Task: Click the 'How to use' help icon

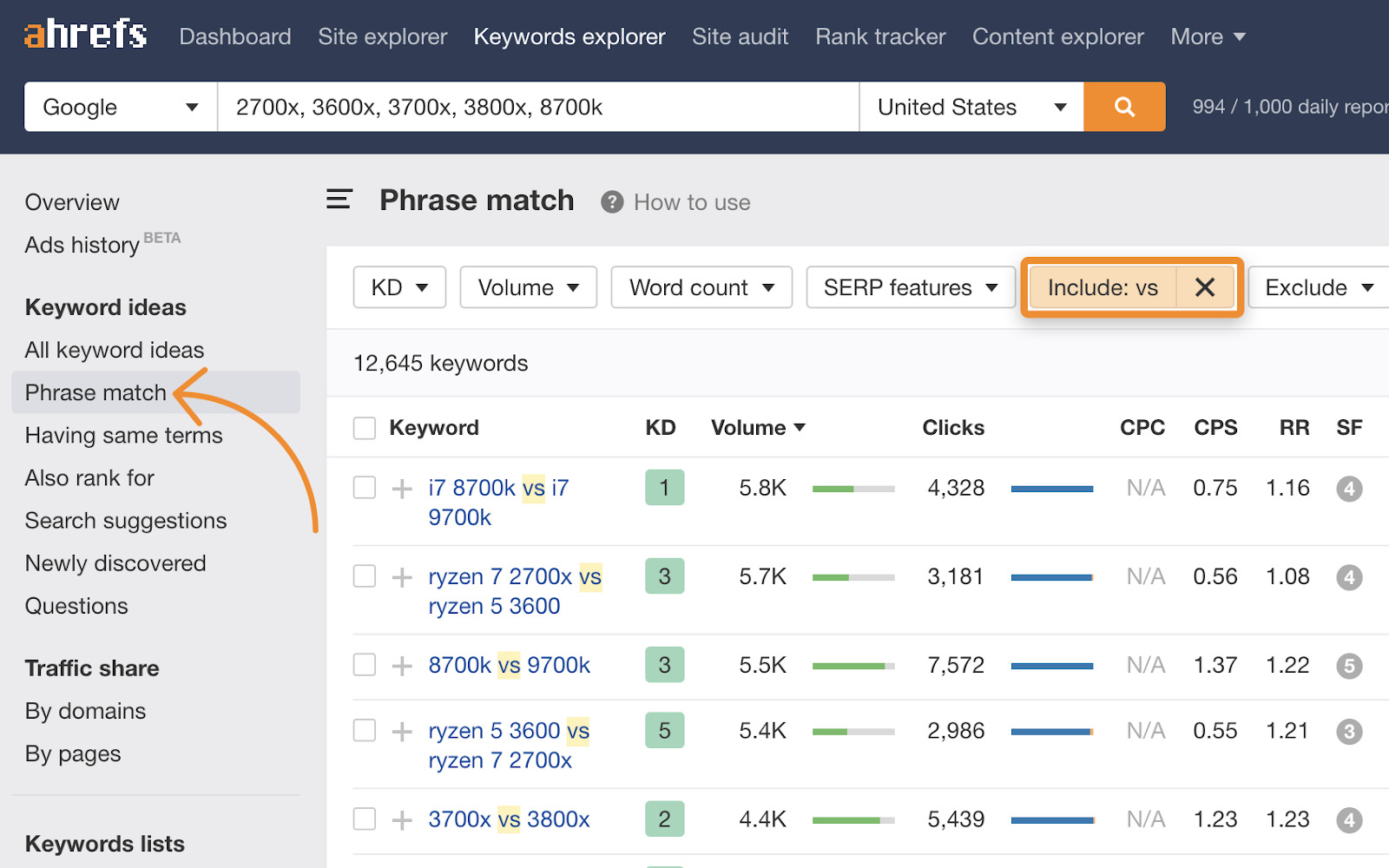Action: [611, 201]
